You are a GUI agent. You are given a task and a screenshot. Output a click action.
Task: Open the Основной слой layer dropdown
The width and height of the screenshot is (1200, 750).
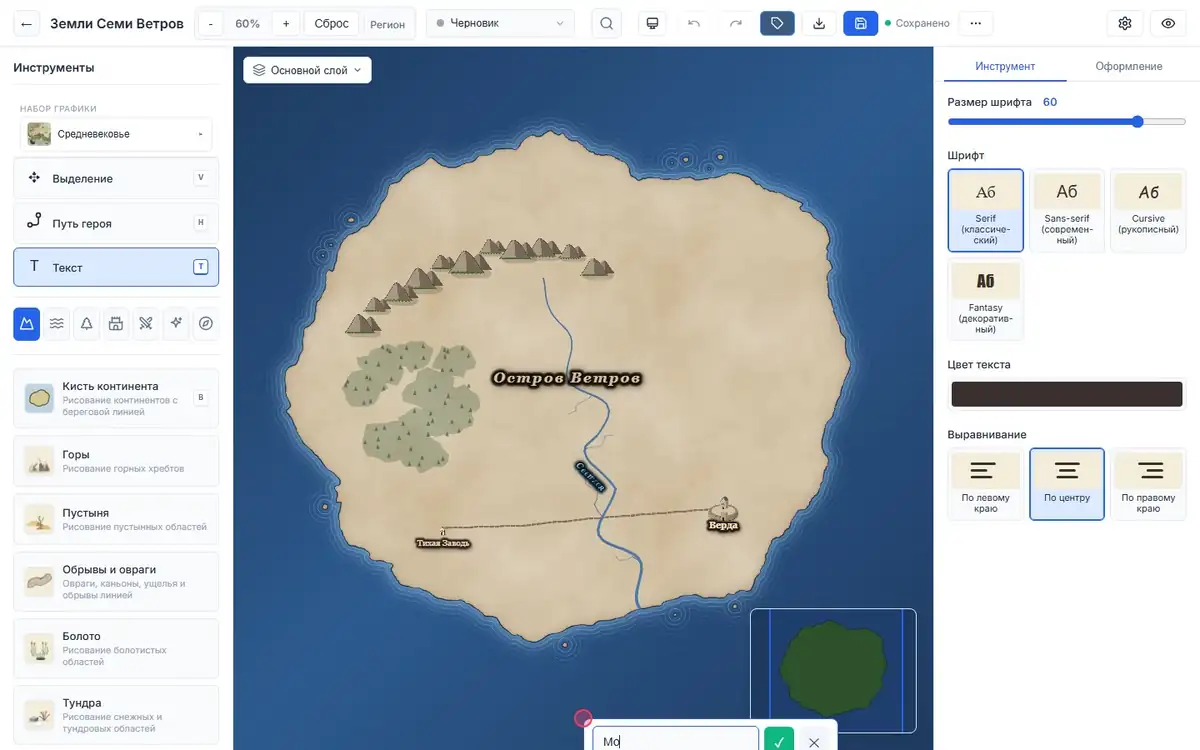tap(308, 70)
